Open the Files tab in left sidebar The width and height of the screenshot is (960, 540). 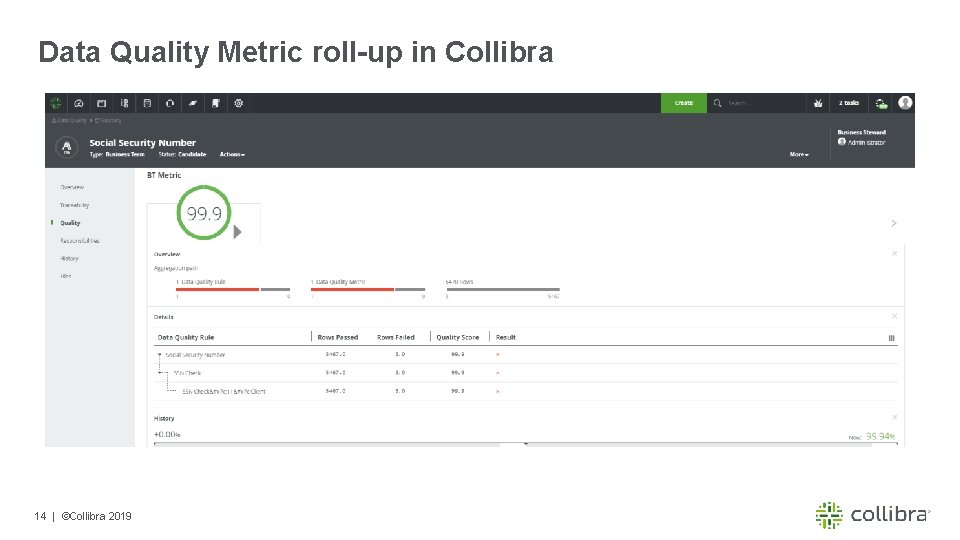pyautogui.click(x=66, y=276)
